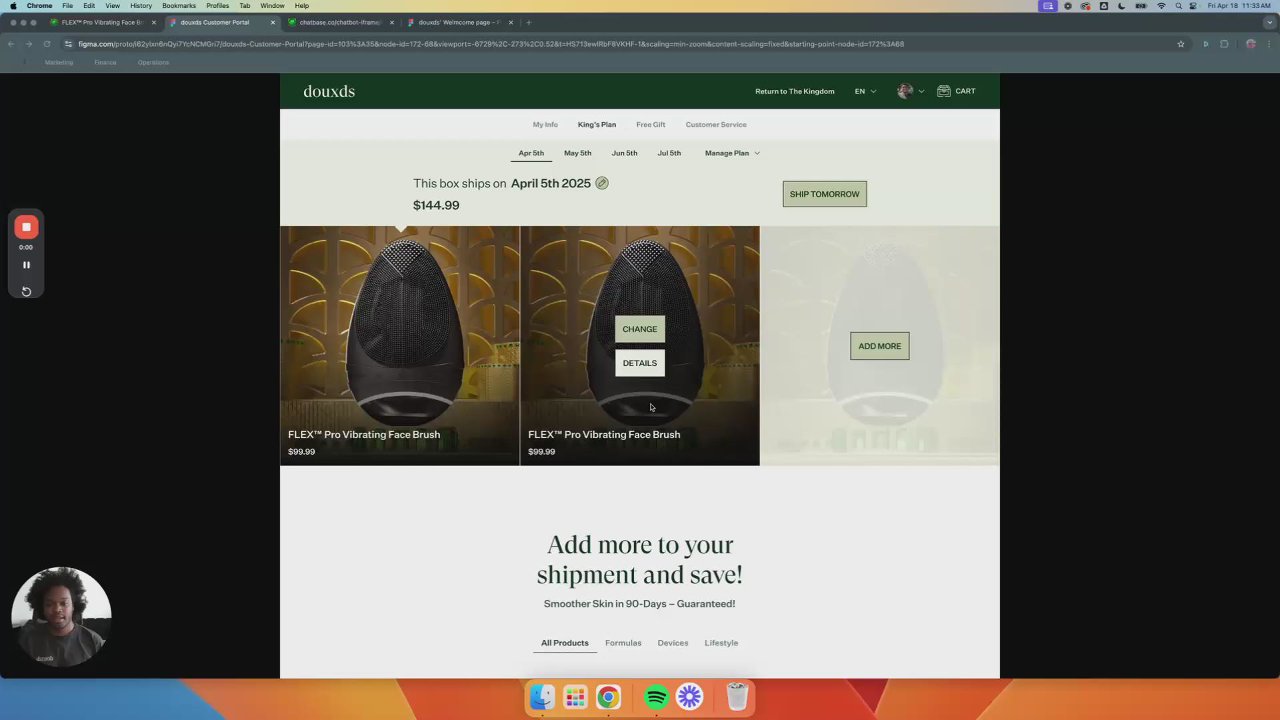Go to the douxds logo home

(x=329, y=91)
